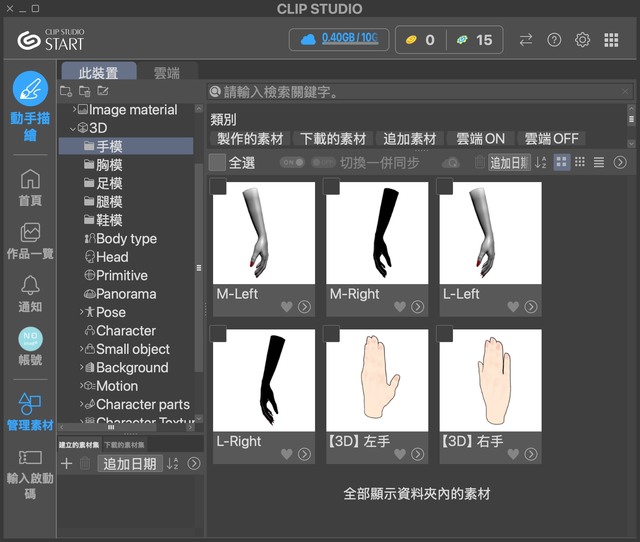Screen dimensions: 640x542
Task: Open the 追加日期 dropdown in collections panel
Action: pos(130,463)
